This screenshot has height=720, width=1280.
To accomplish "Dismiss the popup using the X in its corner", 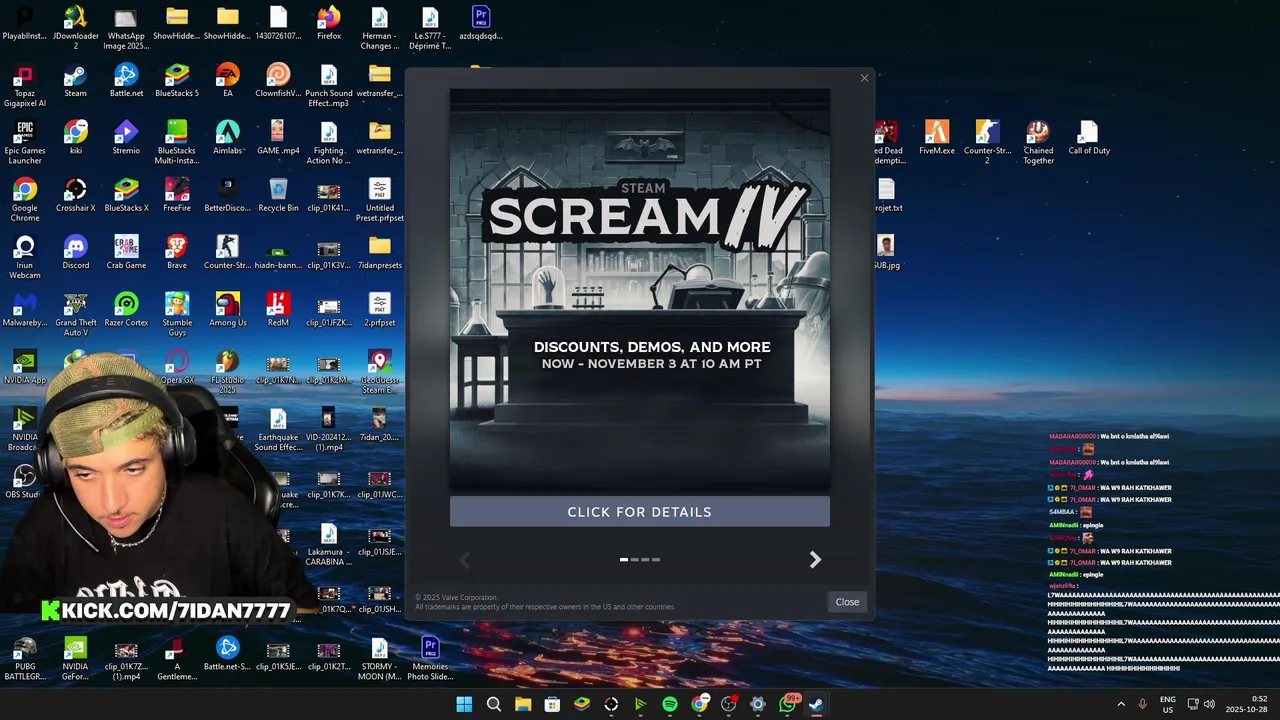I will click(864, 78).
